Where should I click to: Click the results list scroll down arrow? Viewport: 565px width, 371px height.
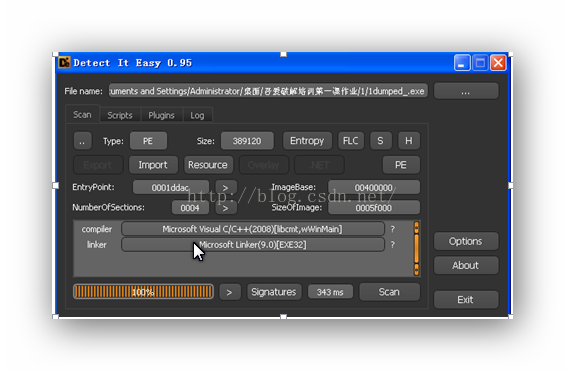click(x=417, y=269)
